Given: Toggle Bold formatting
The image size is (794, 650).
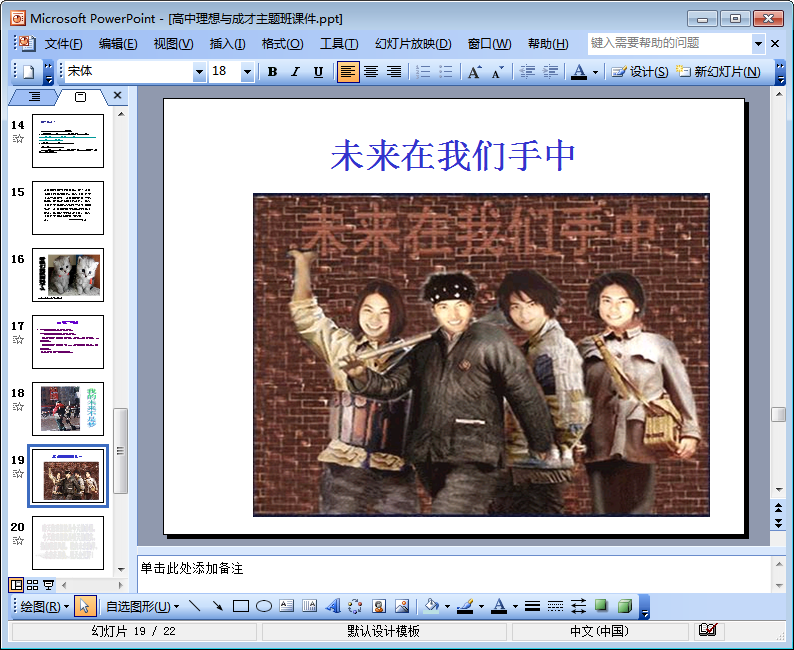Looking at the screenshot, I should [272, 72].
